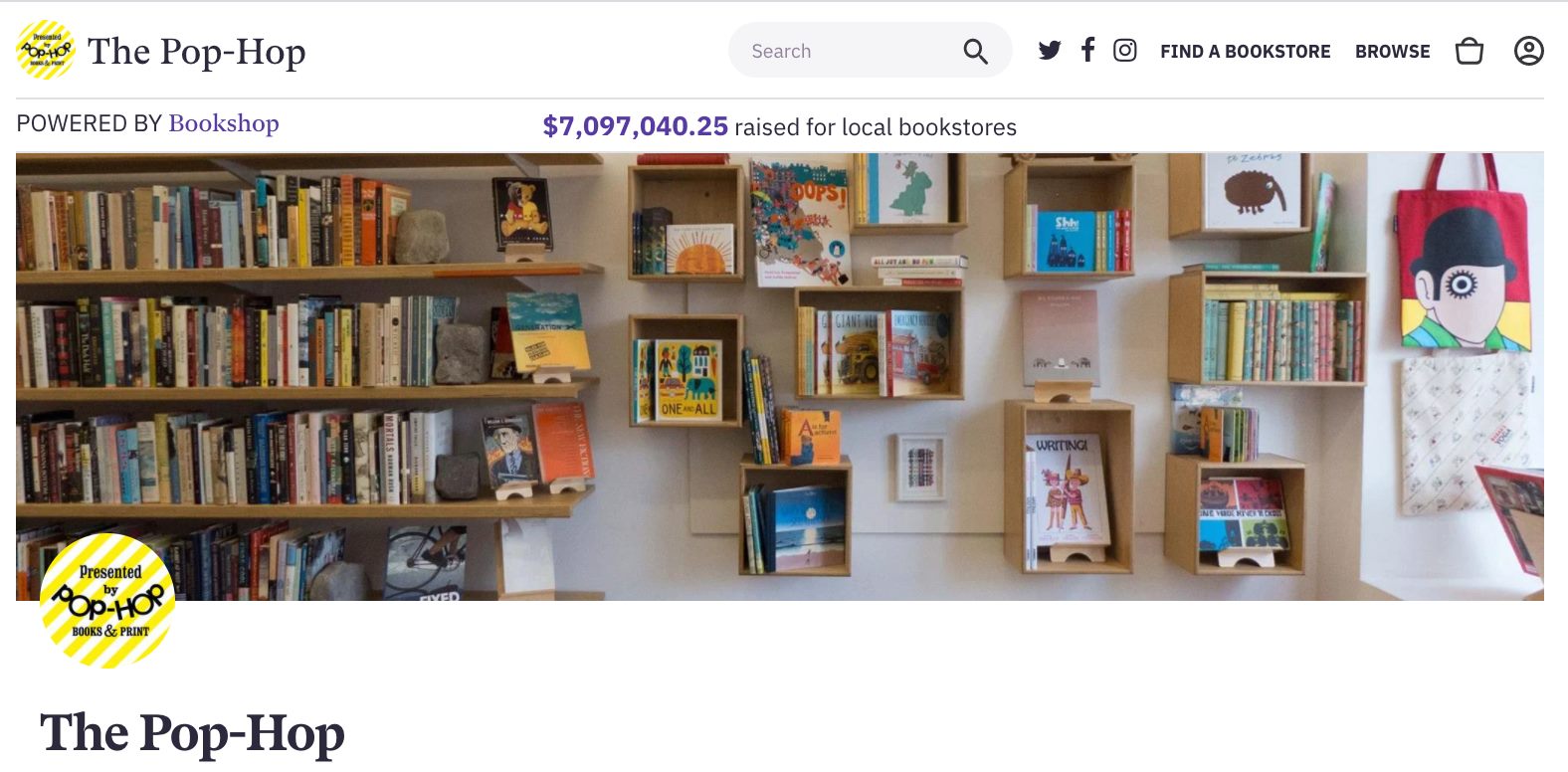1568x772 pixels.
Task: Click the Pop-Hop logo in header
Action: point(46,50)
